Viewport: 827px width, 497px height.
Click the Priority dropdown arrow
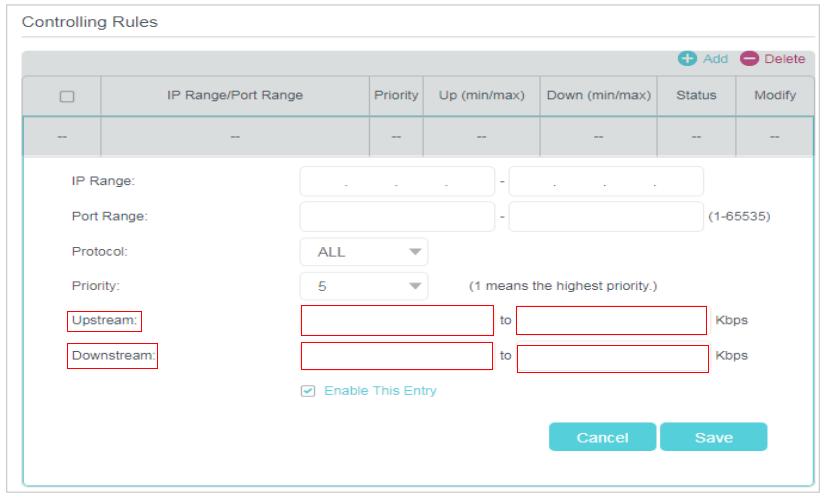point(415,286)
